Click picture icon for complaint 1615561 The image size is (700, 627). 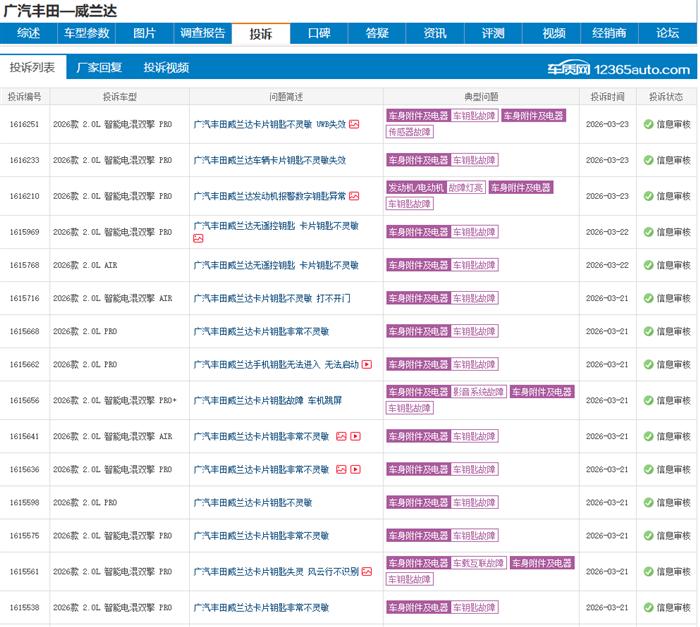click(x=367, y=572)
